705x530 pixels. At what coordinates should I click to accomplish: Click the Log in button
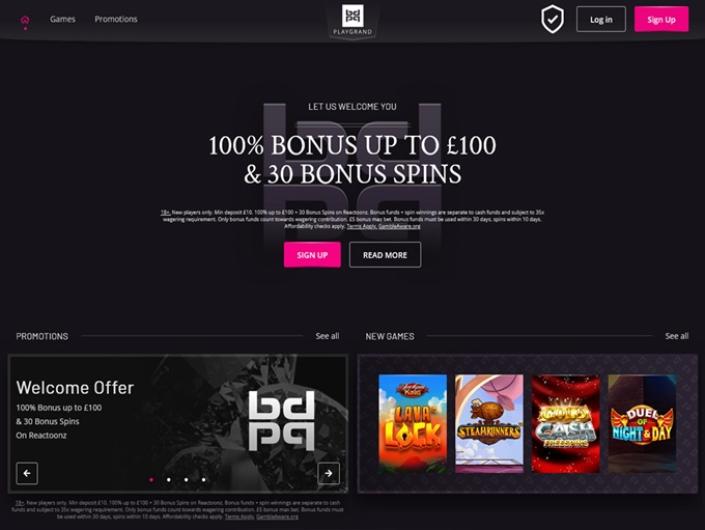click(601, 19)
